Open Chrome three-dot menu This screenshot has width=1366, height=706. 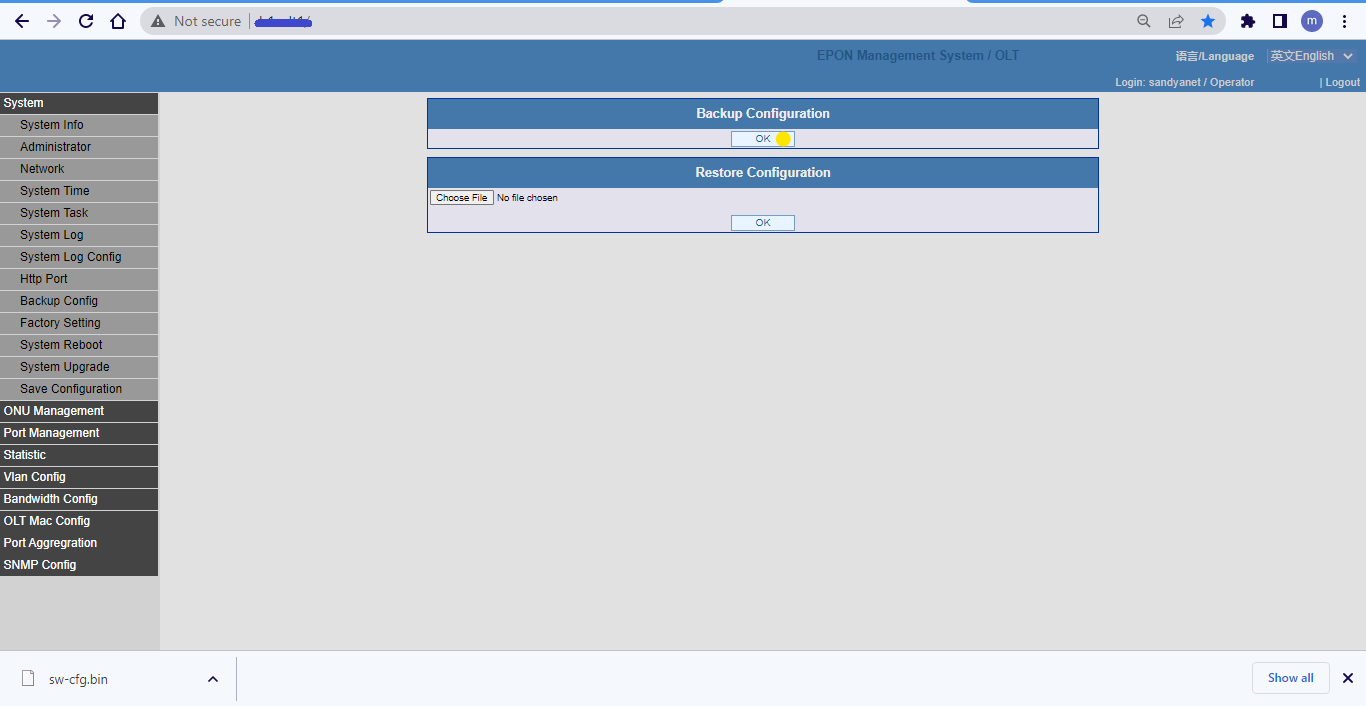[1344, 21]
